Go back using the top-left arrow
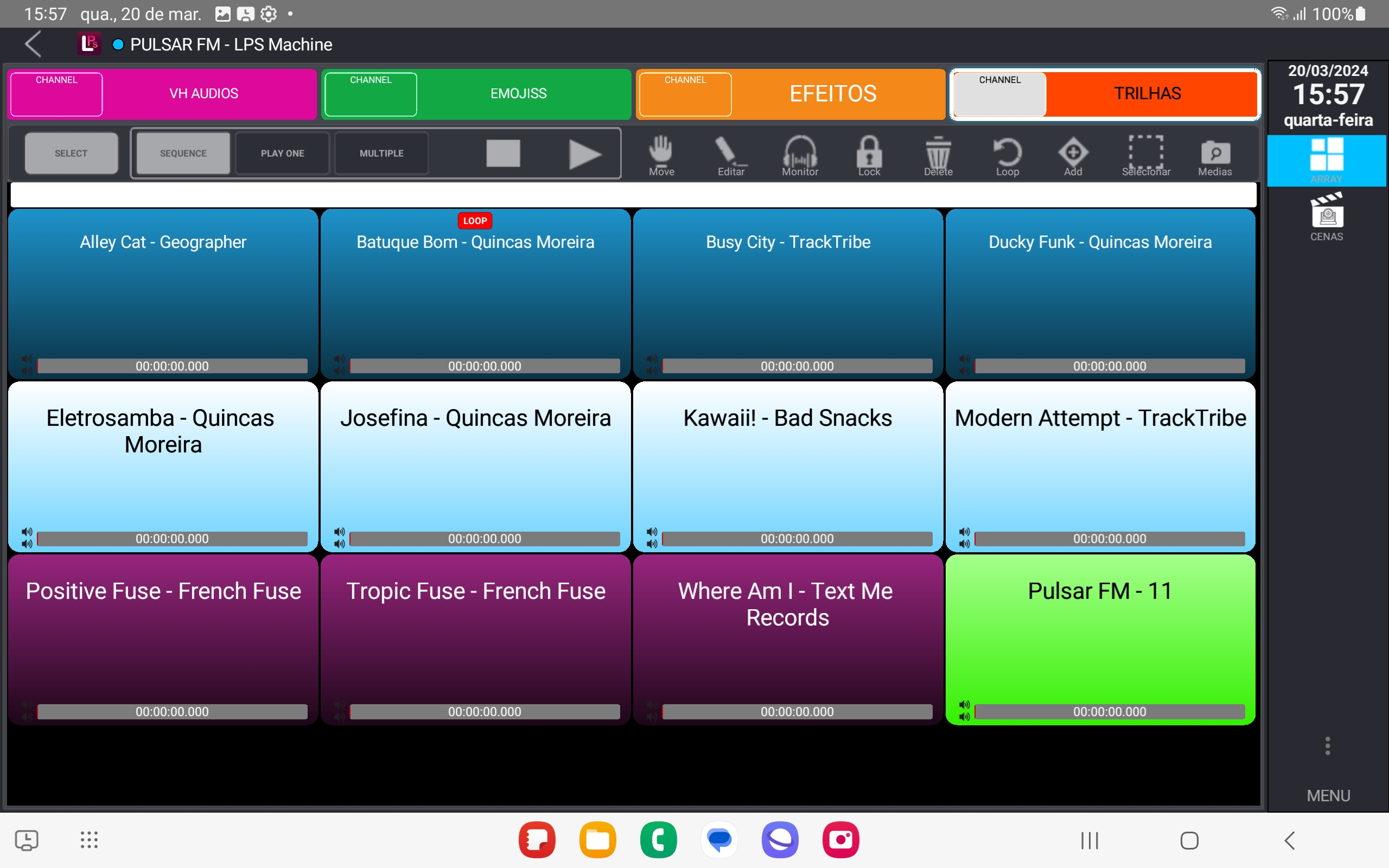Viewport: 1389px width, 868px height. coord(33,44)
